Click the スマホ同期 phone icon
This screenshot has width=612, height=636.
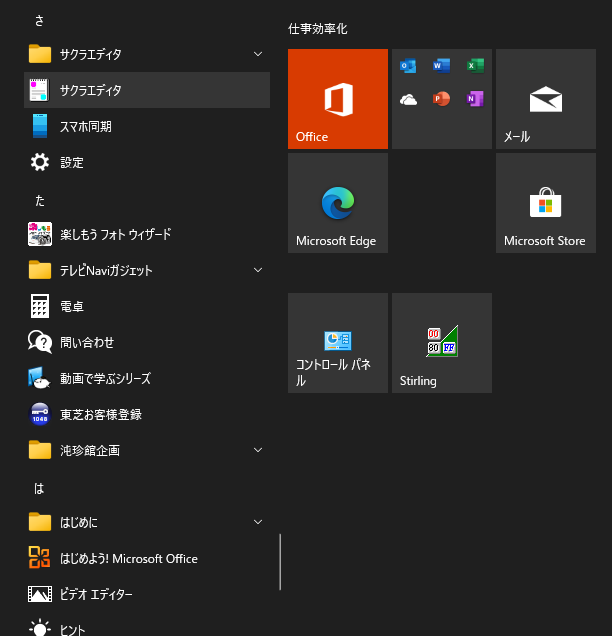(x=40, y=126)
